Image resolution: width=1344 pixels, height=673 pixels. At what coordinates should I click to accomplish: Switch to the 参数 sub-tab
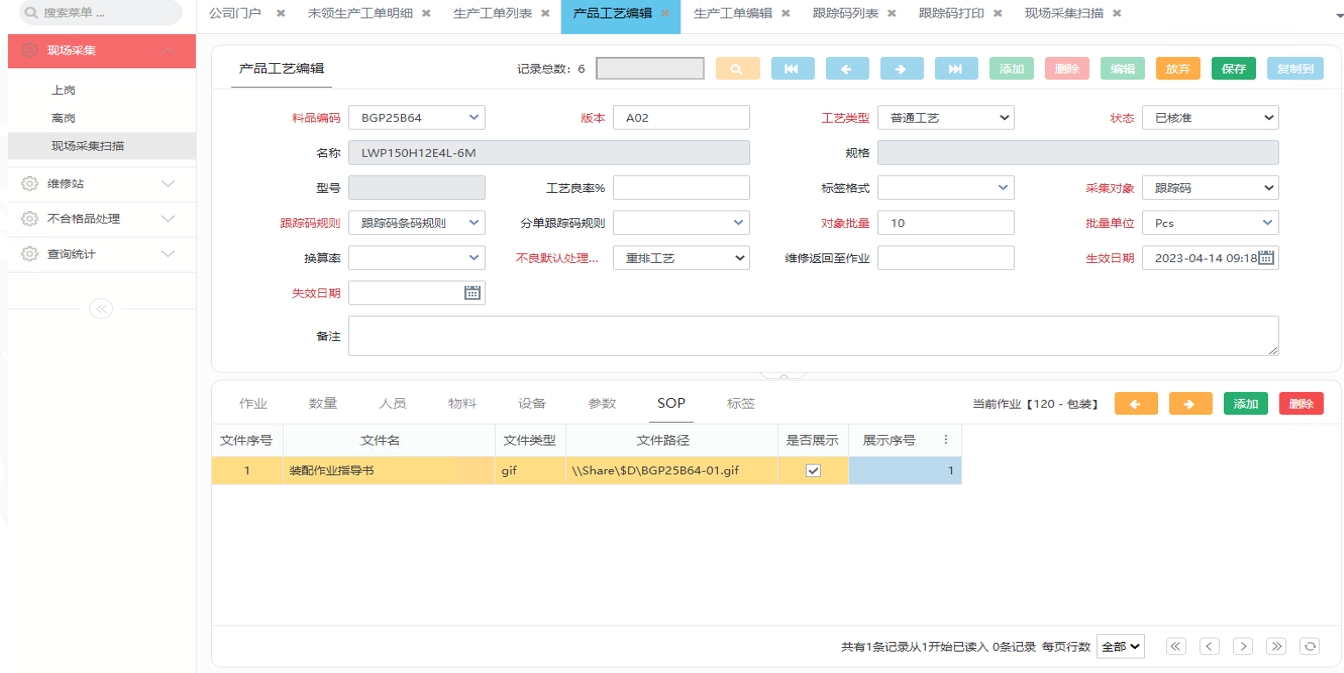602,404
